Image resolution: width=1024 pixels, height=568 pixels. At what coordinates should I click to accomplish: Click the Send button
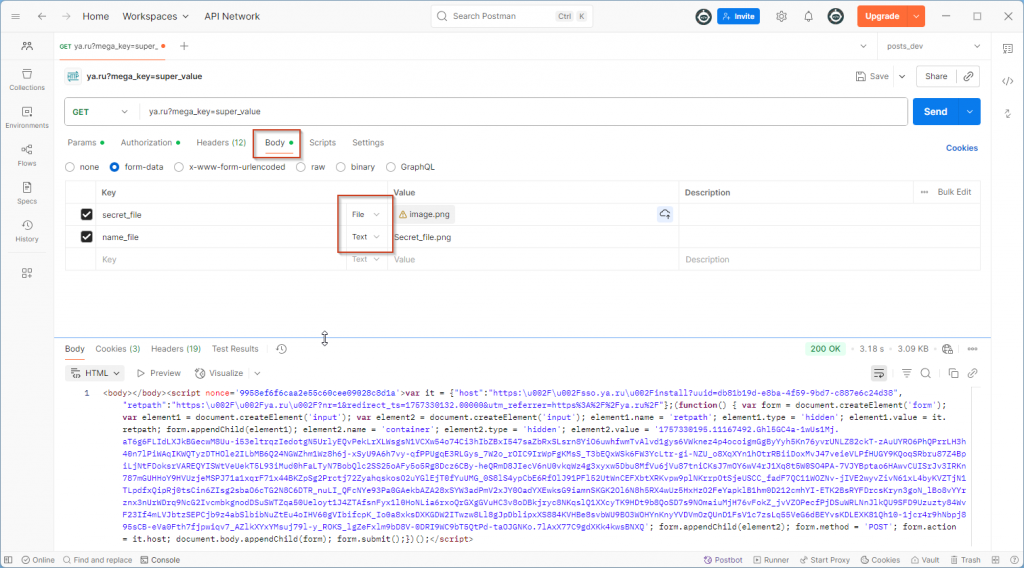[x=935, y=112]
